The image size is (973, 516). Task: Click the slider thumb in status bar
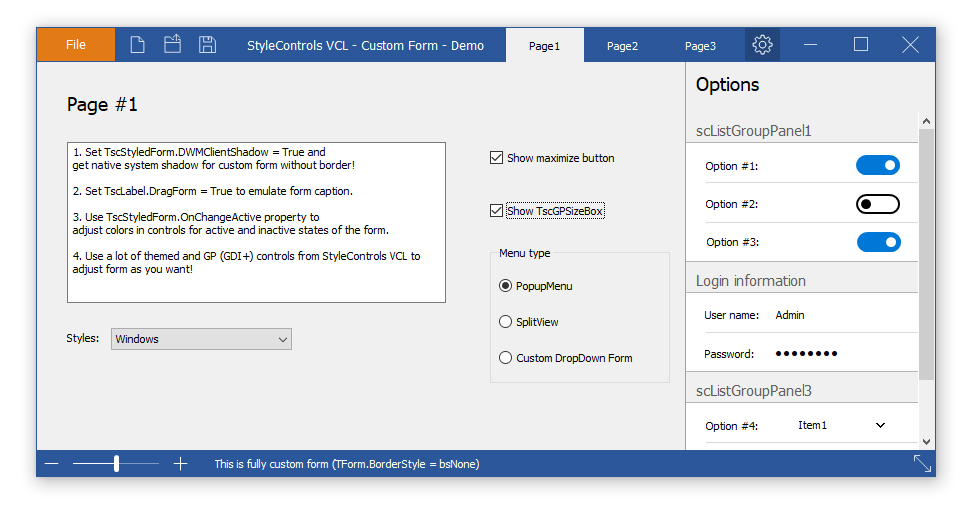pyautogui.click(x=116, y=463)
